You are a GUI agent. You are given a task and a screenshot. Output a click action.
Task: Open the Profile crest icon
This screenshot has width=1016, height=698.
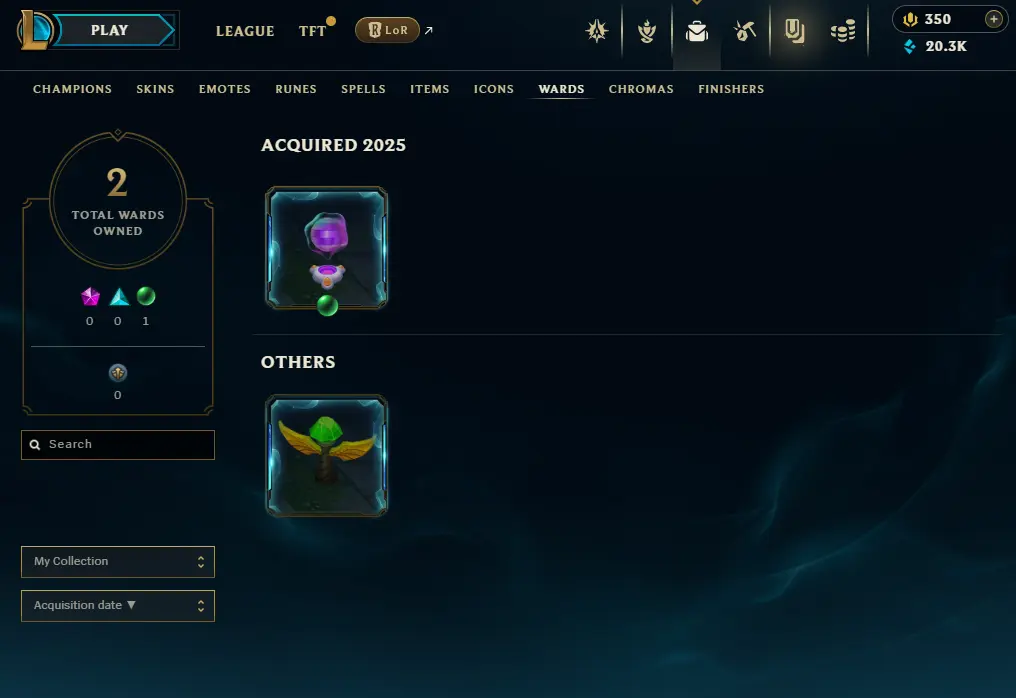[597, 30]
